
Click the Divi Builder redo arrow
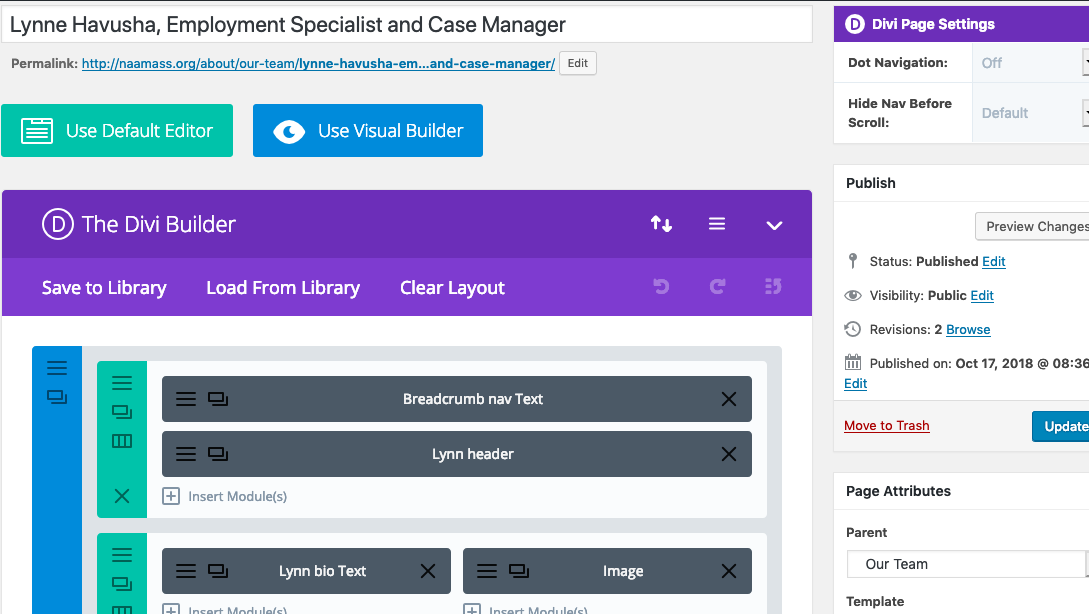tap(717, 286)
